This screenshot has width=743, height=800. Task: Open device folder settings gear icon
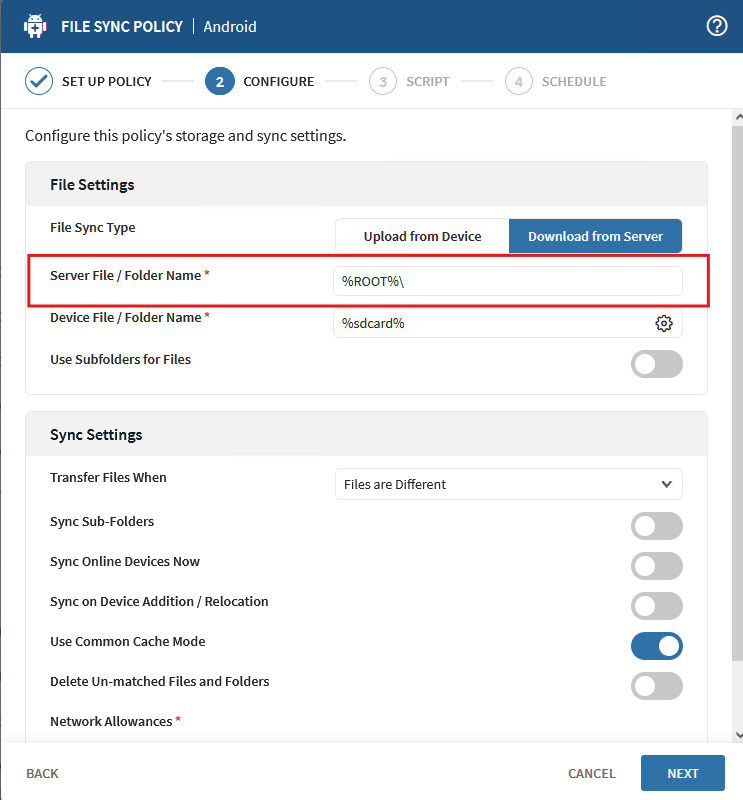pyautogui.click(x=664, y=323)
